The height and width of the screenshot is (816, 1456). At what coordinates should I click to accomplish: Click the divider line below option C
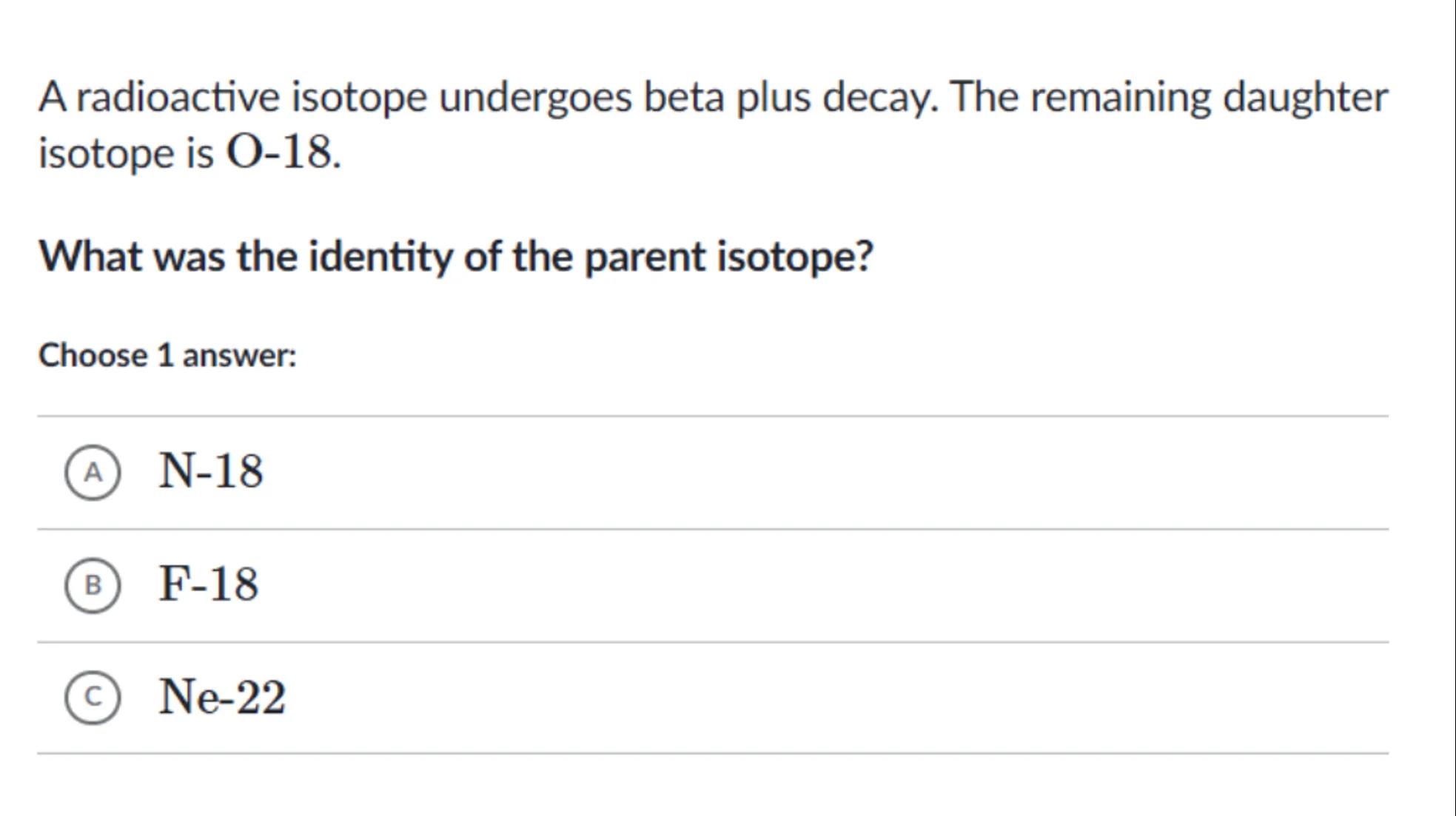tap(713, 753)
